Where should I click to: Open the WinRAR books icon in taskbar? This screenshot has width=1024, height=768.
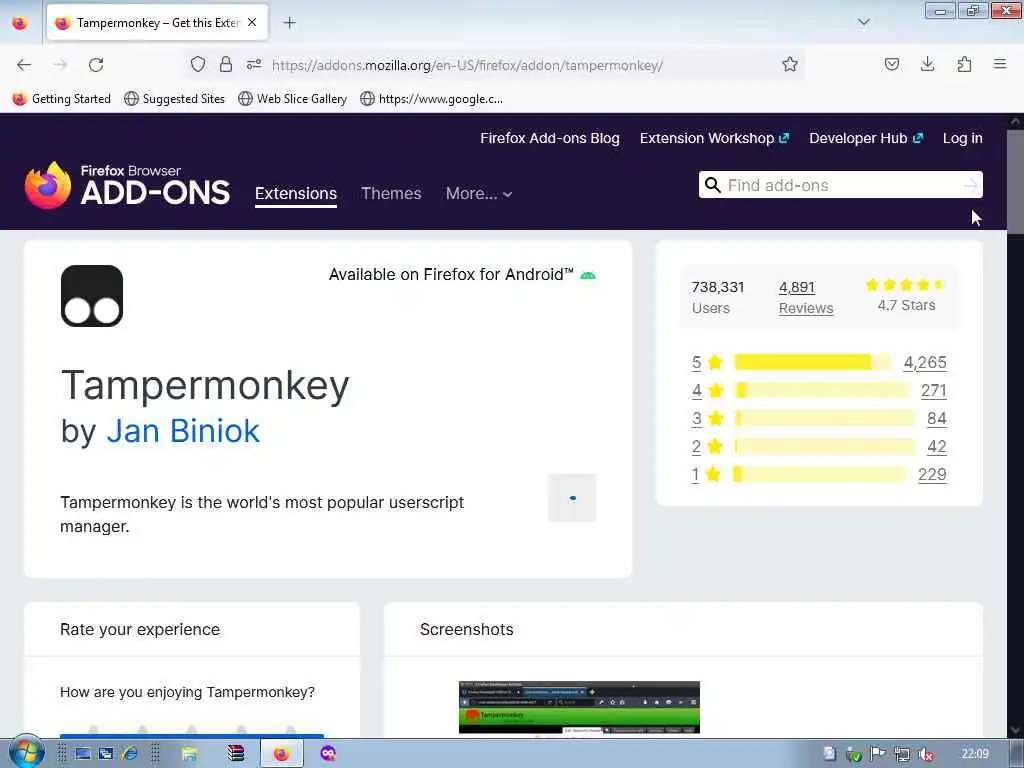[x=235, y=754]
